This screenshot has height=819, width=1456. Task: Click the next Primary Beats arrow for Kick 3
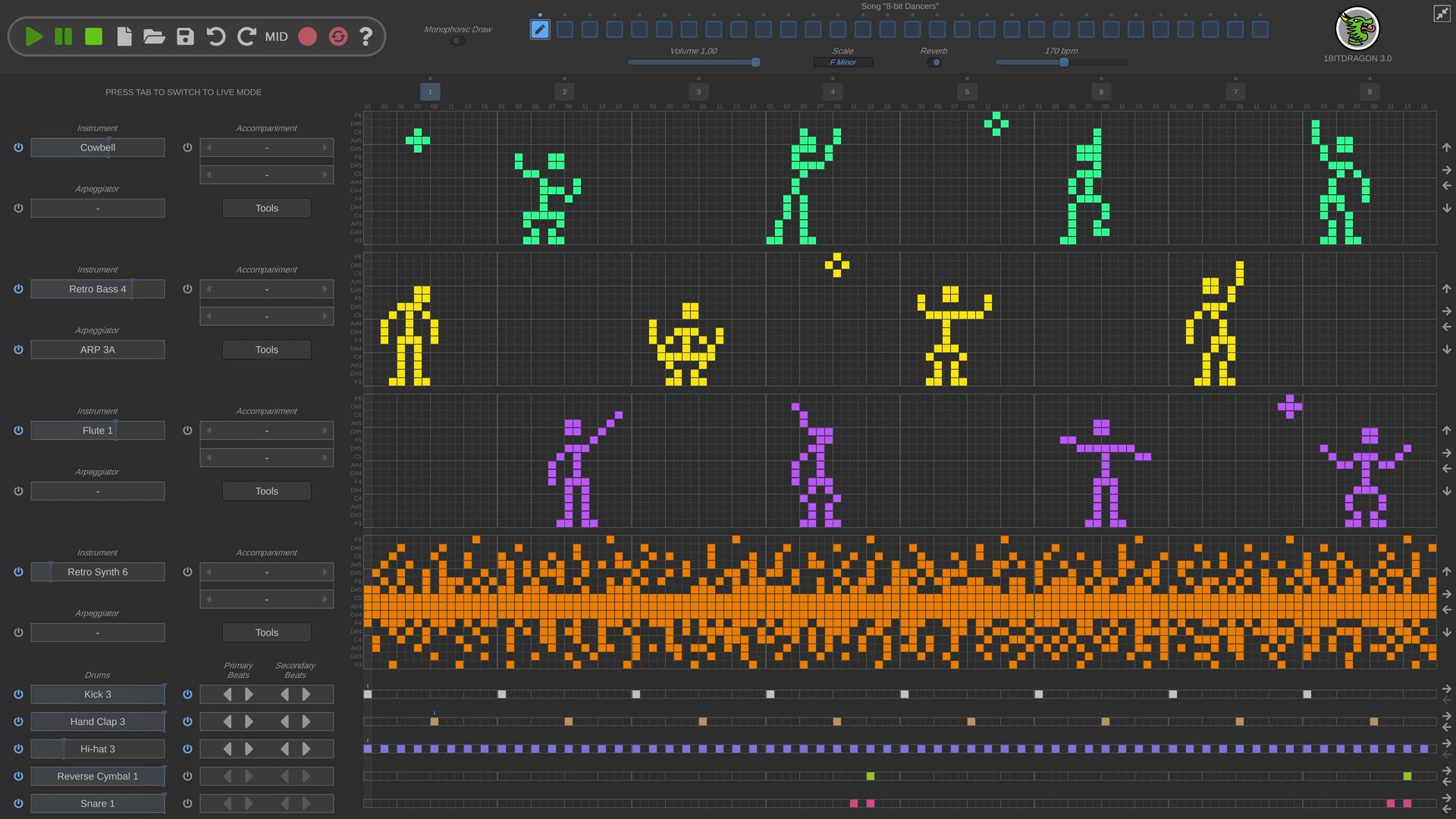point(249,694)
